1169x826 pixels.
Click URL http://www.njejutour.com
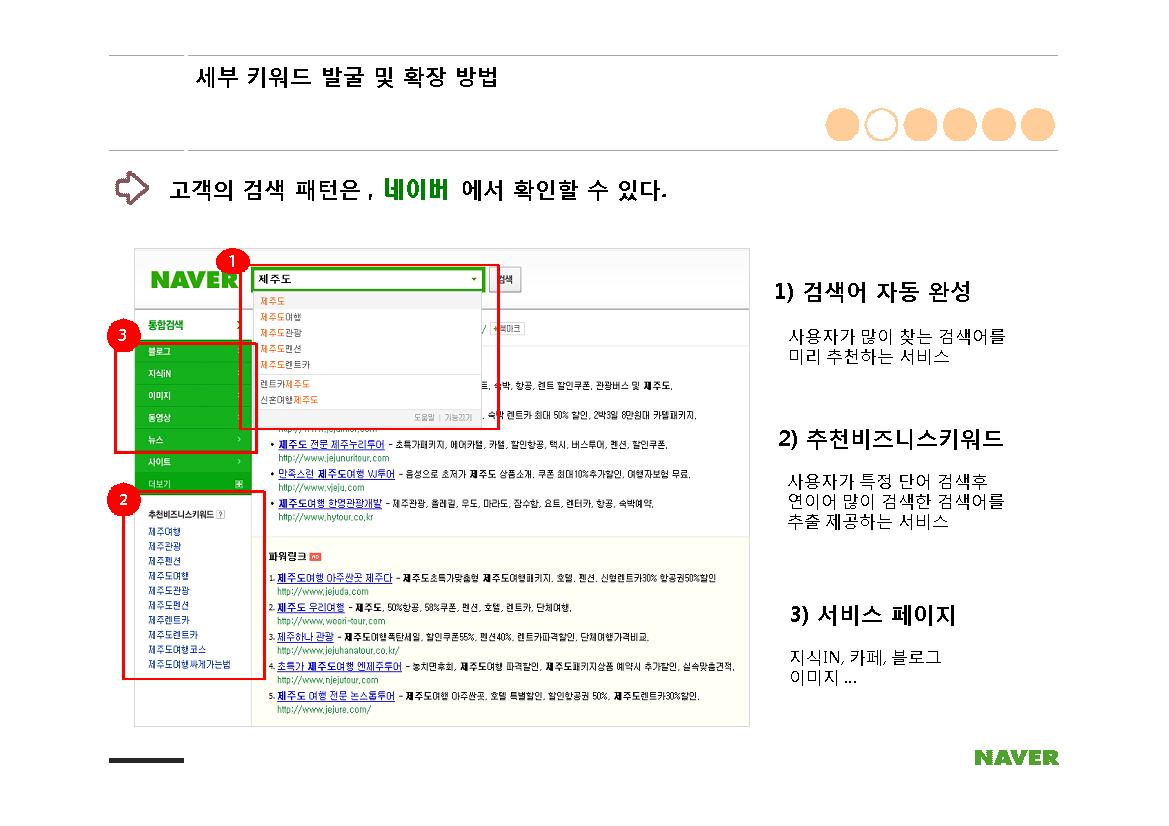[327, 680]
